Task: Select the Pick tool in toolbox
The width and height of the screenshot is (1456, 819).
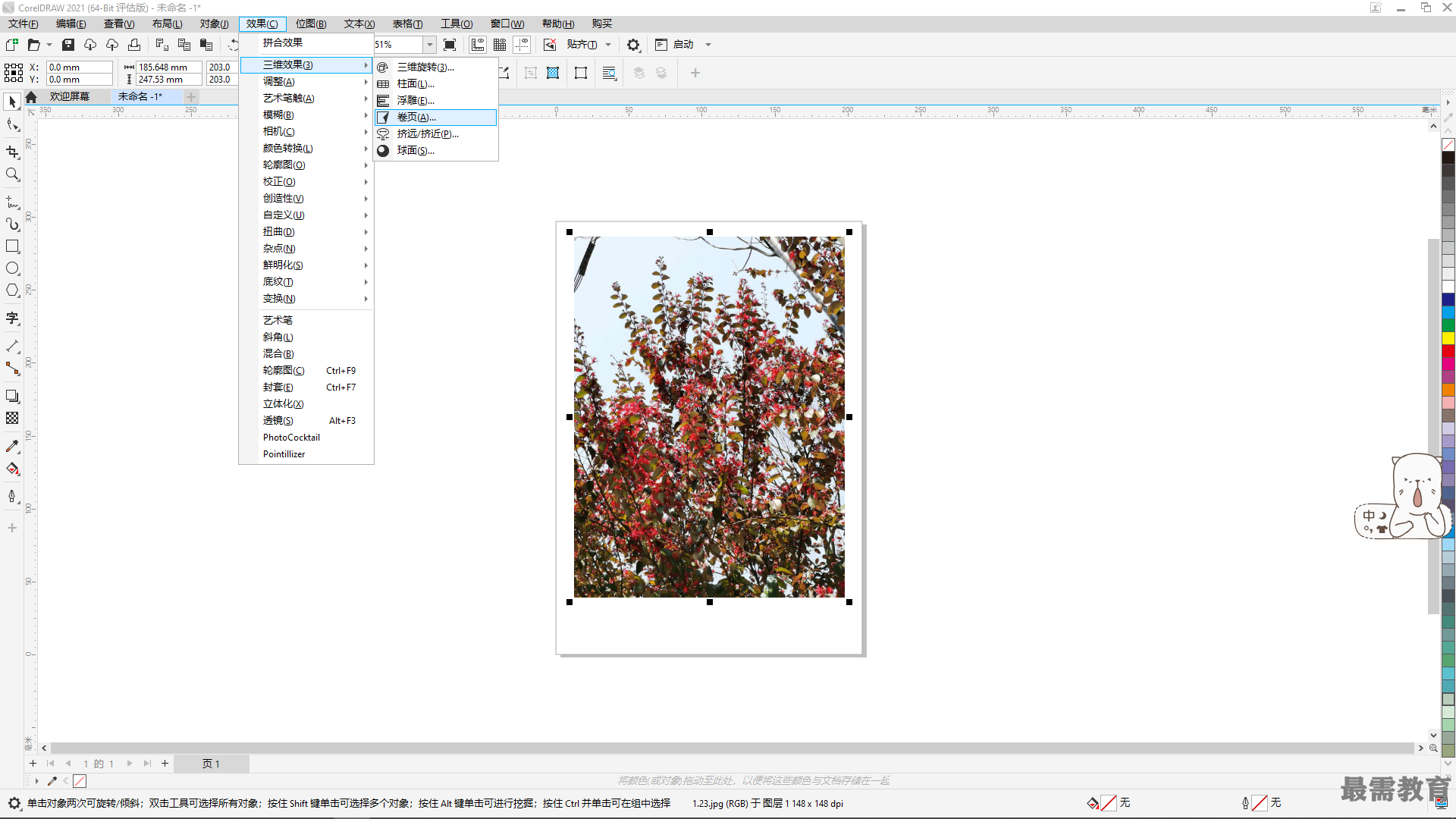Action: 12,102
